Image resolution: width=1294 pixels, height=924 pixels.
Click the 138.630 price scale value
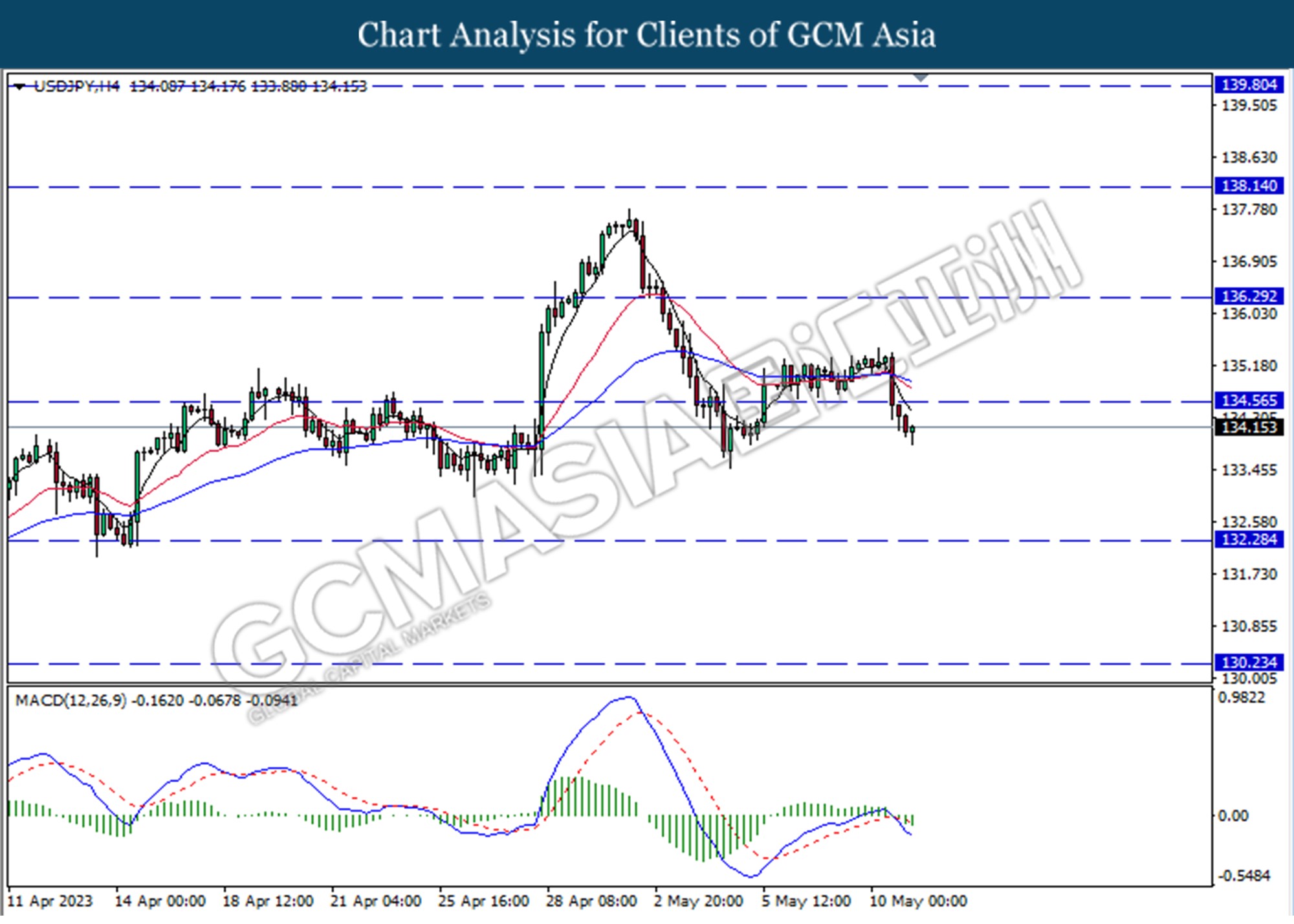pos(1249,158)
